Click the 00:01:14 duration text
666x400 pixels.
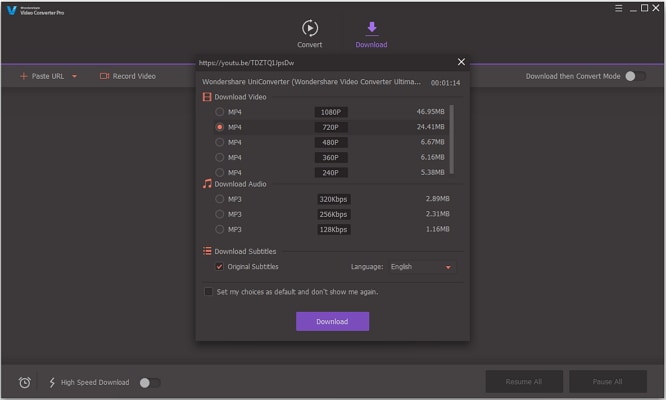pyautogui.click(x=446, y=83)
